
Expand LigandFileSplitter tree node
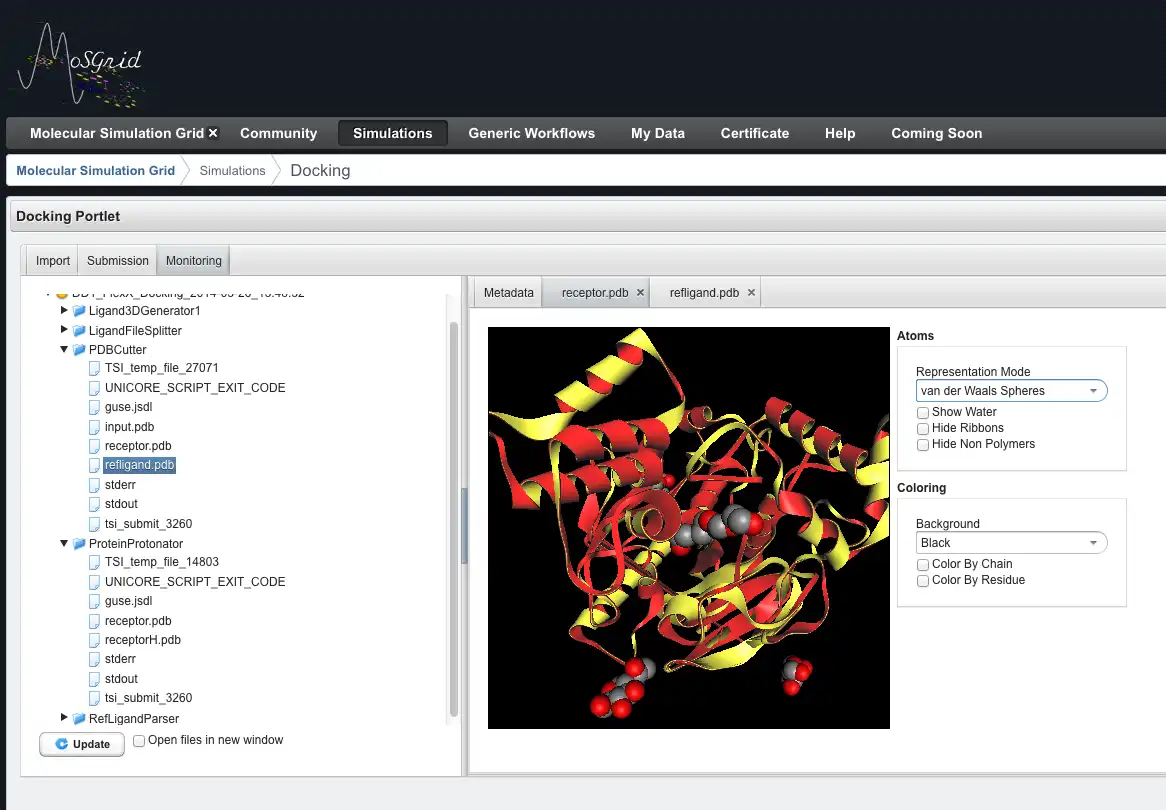64,330
